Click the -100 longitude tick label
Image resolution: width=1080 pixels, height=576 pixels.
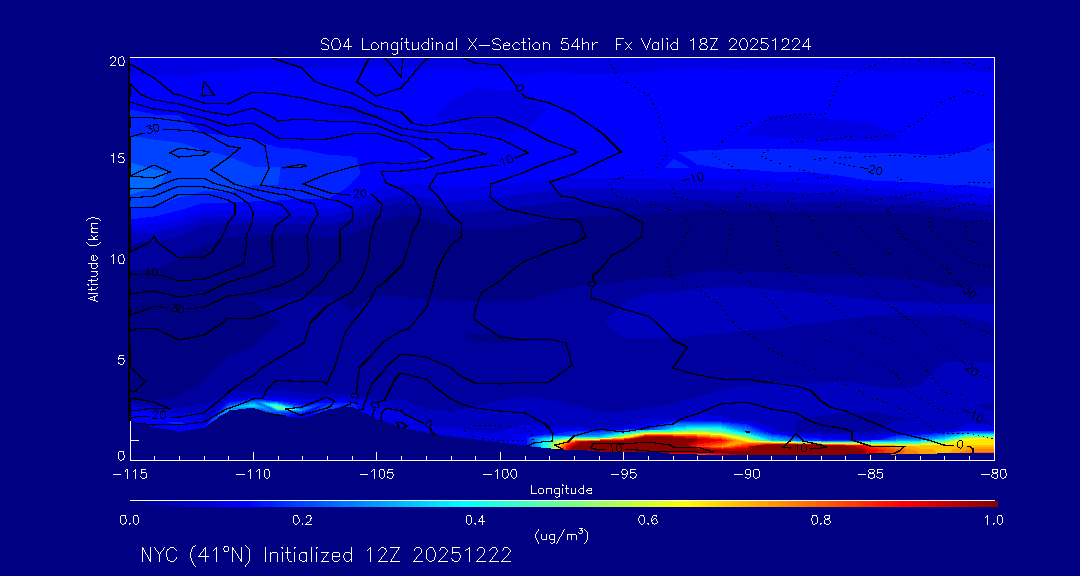(500, 475)
